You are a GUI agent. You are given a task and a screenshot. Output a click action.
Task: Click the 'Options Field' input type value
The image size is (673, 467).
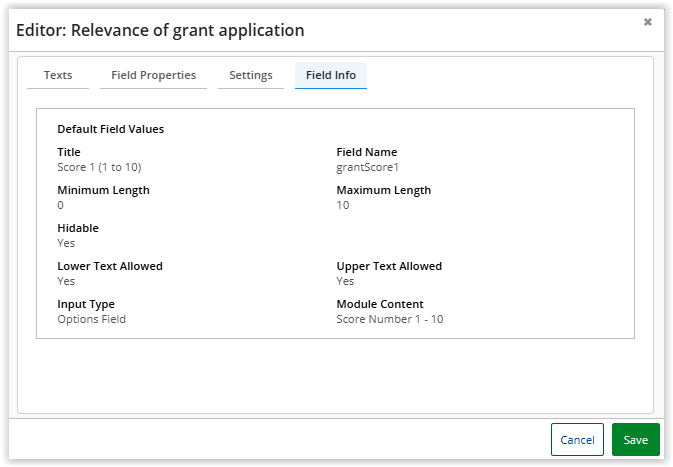pos(91,319)
